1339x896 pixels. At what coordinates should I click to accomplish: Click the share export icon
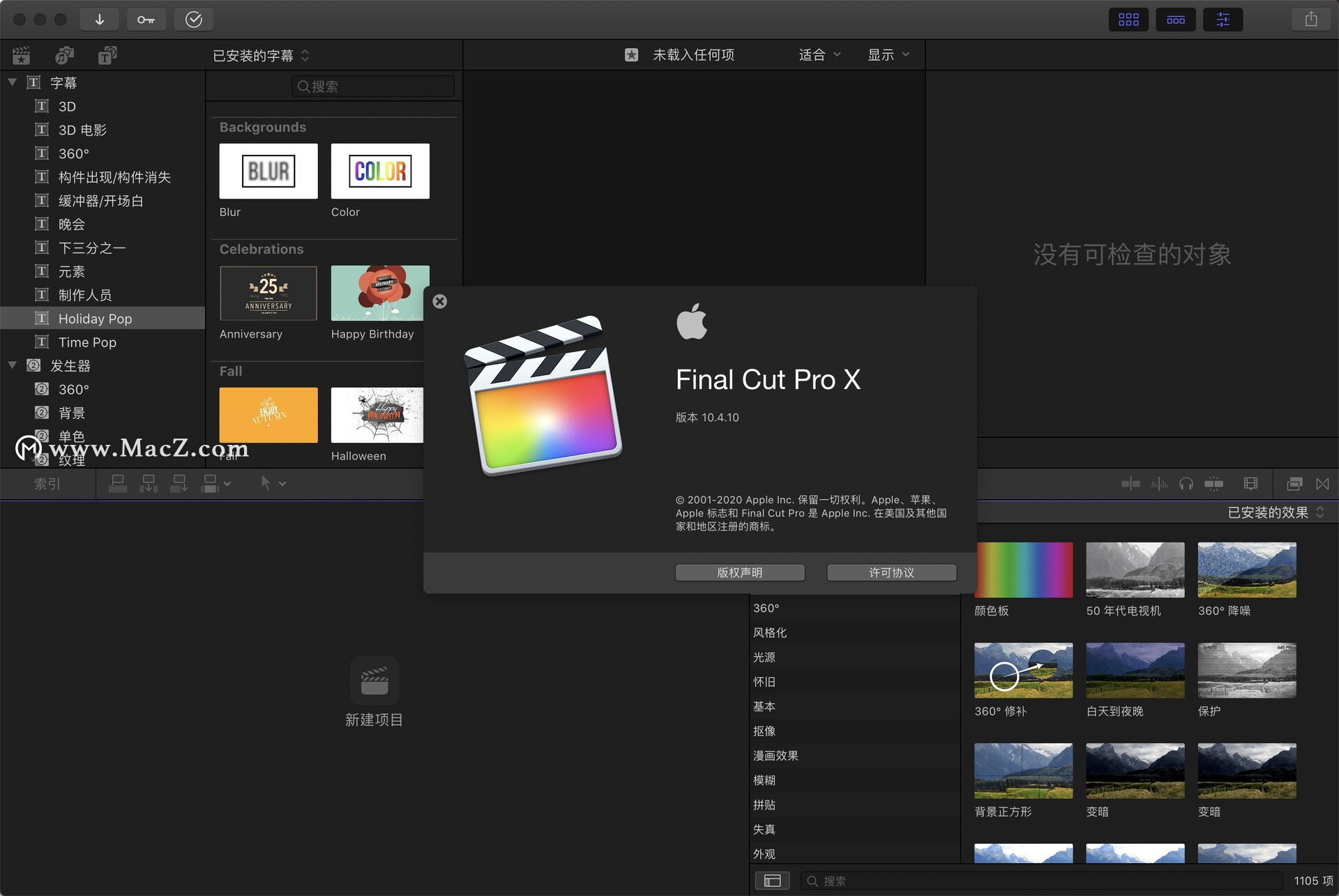(x=1311, y=20)
